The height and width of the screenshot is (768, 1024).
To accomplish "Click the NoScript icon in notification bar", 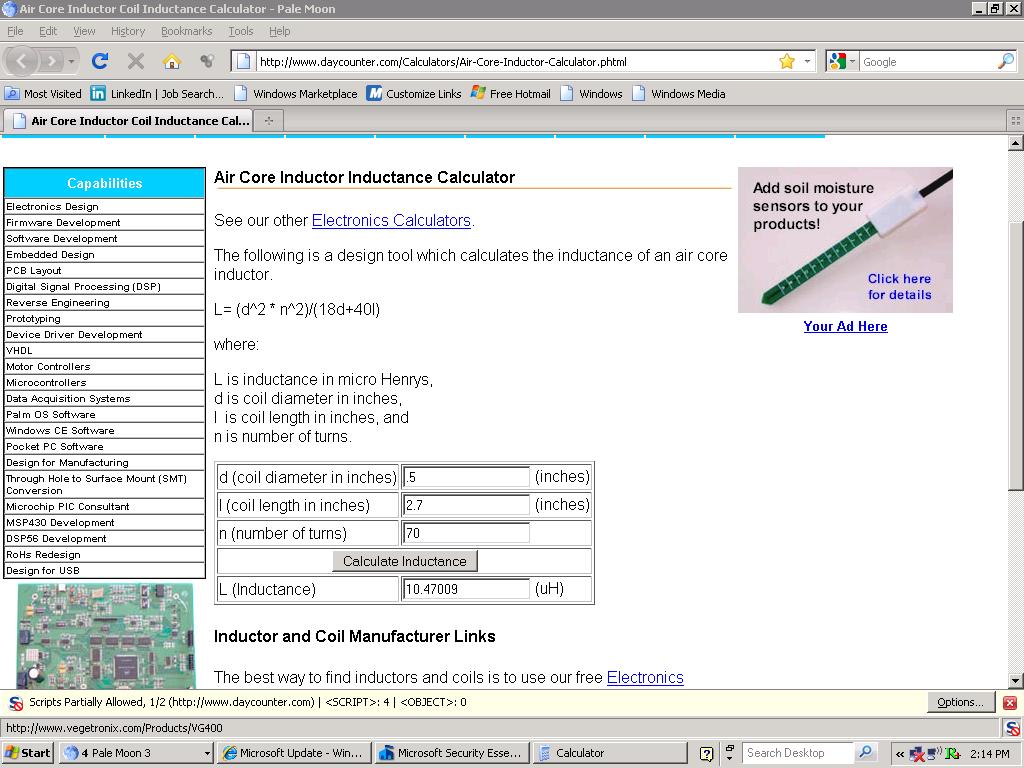I will pyautogui.click(x=16, y=703).
